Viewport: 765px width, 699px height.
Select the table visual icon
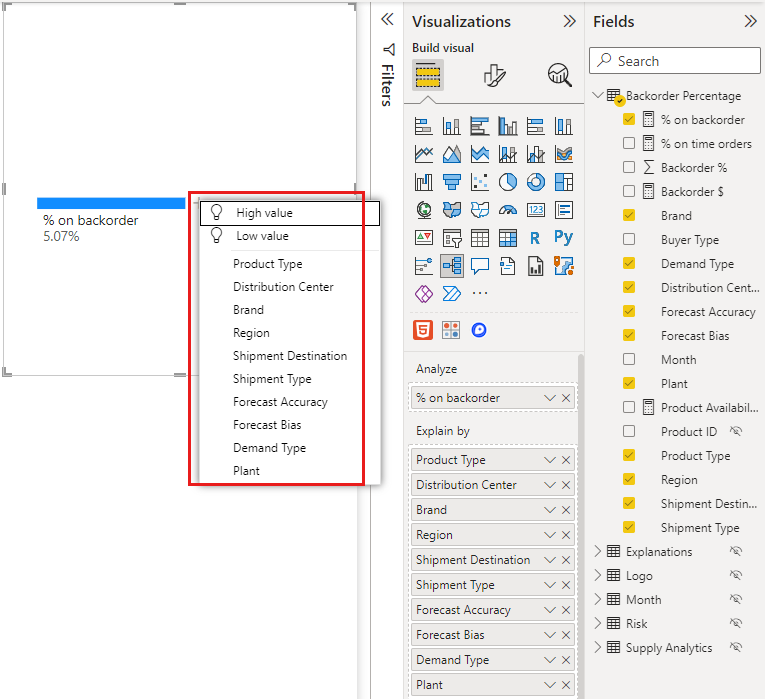pyautogui.click(x=480, y=238)
